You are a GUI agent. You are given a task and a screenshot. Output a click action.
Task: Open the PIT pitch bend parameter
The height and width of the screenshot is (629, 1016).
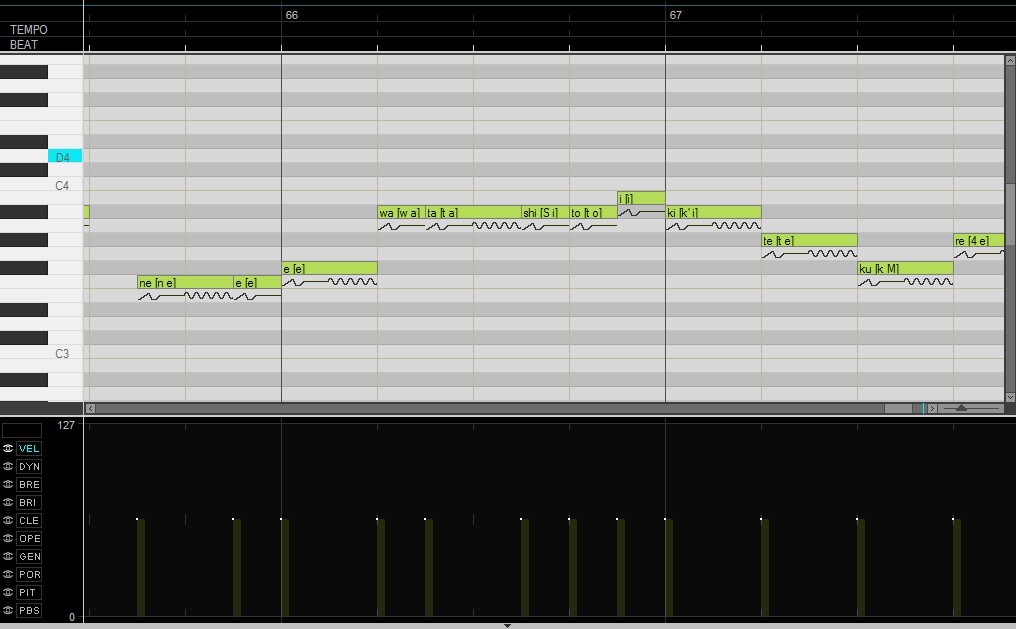(x=29, y=592)
